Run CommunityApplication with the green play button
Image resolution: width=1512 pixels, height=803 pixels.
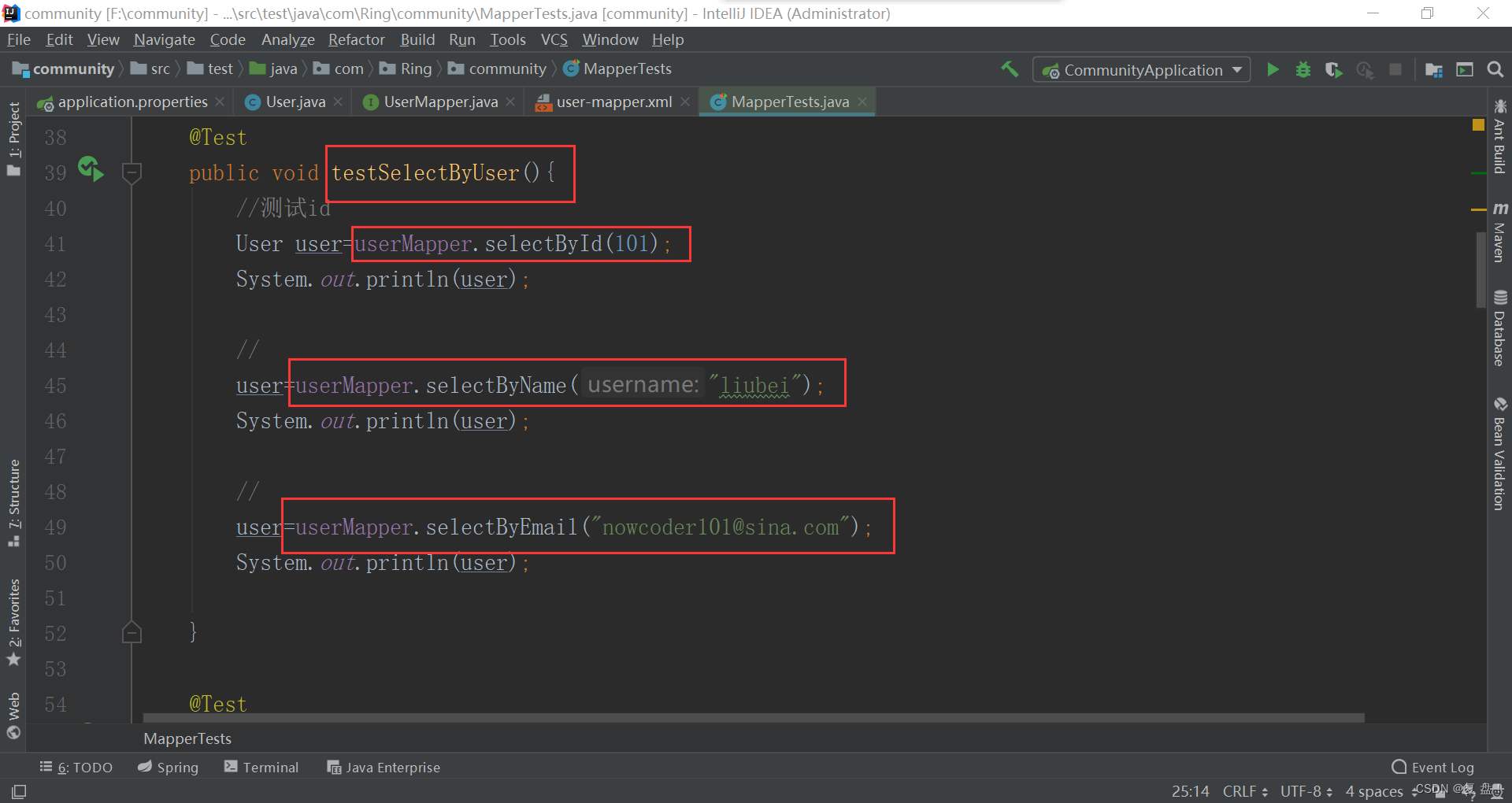[1273, 69]
